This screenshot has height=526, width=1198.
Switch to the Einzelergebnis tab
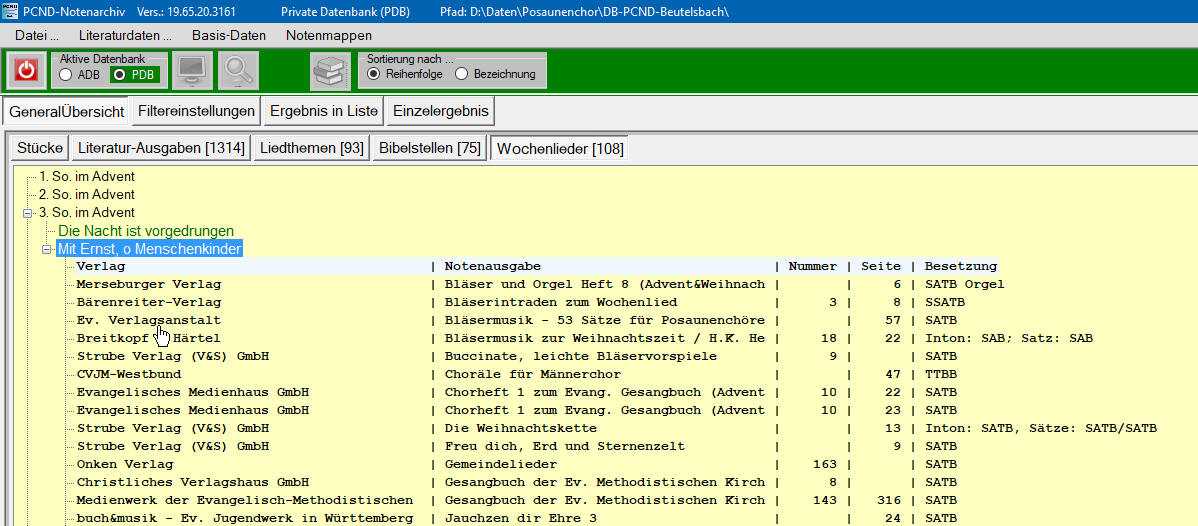coord(441,111)
